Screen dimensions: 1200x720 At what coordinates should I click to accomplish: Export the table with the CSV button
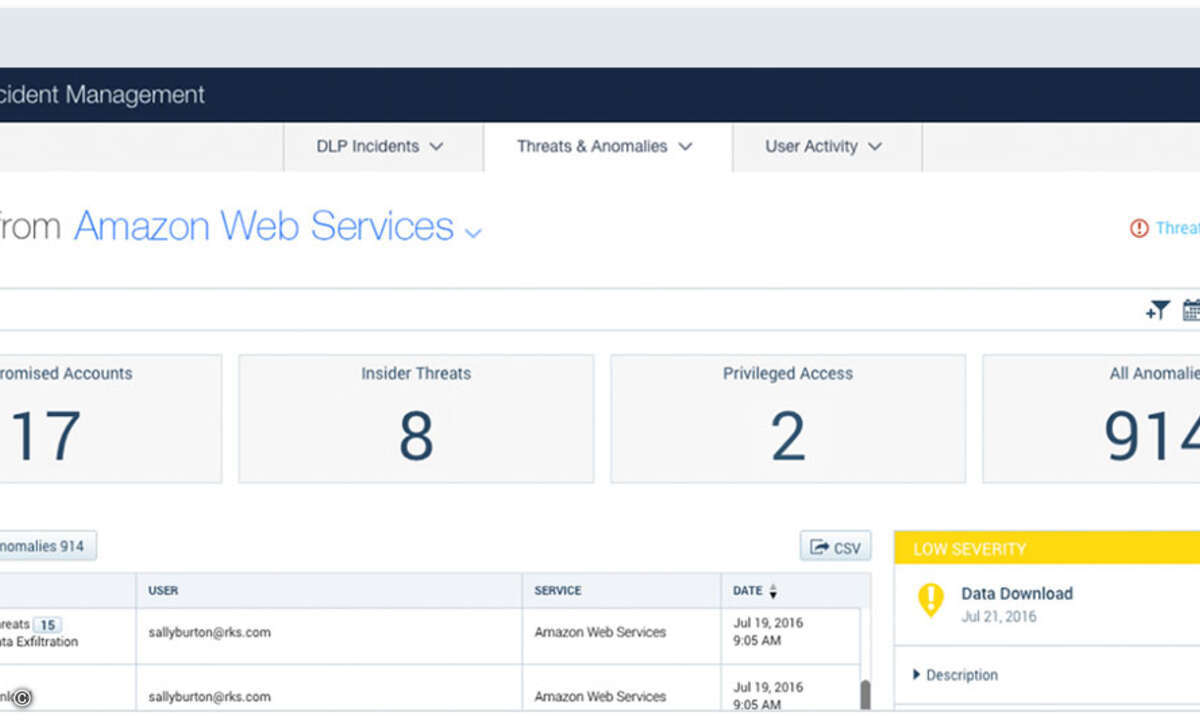pyautogui.click(x=835, y=547)
